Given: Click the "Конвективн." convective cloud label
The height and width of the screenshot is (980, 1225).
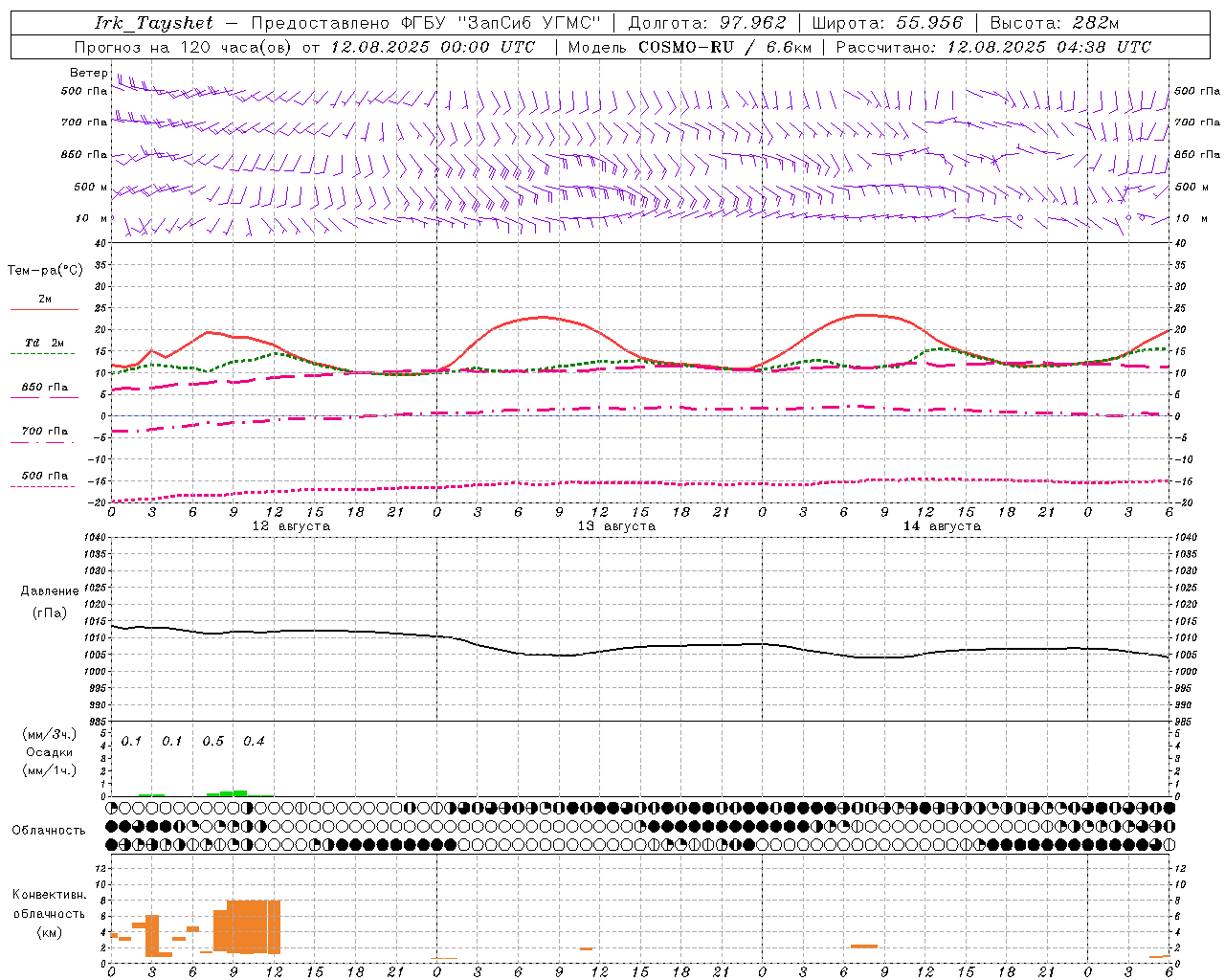Looking at the screenshot, I should point(50,895).
